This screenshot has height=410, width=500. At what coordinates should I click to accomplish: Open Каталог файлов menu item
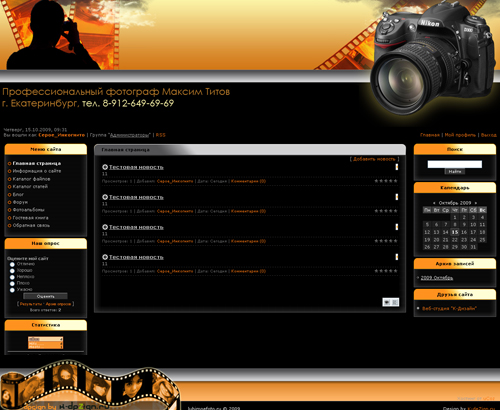(31, 179)
